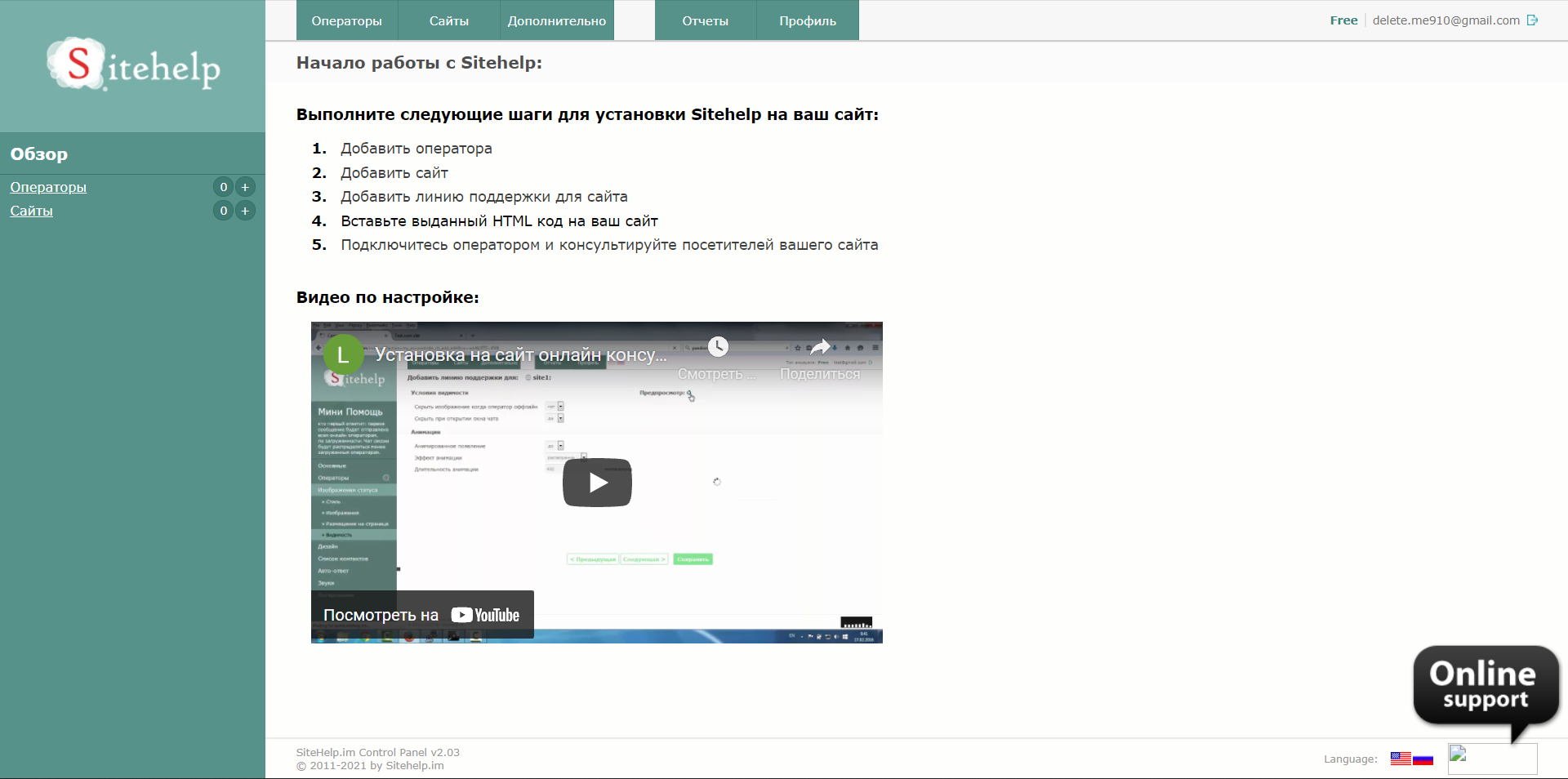The width and height of the screenshot is (1568, 779).
Task: Click step 'Добавить сайт'
Action: (x=394, y=173)
